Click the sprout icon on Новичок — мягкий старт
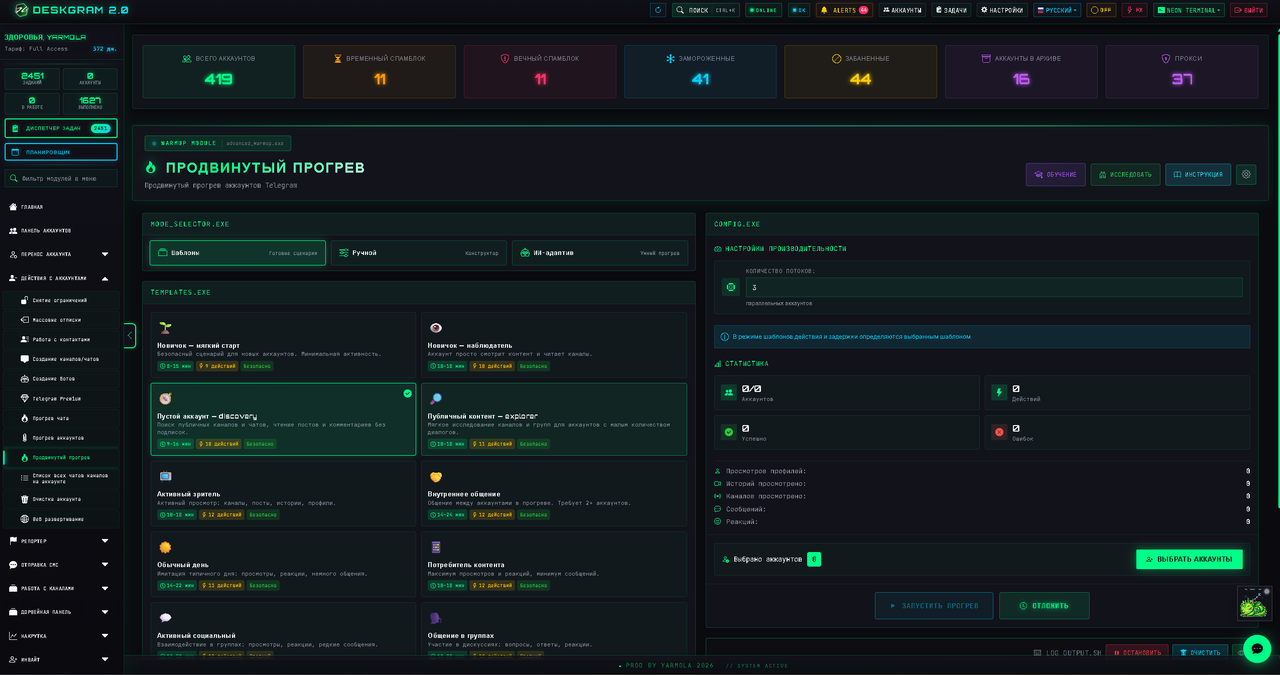The width and height of the screenshot is (1280, 675). (x=165, y=328)
